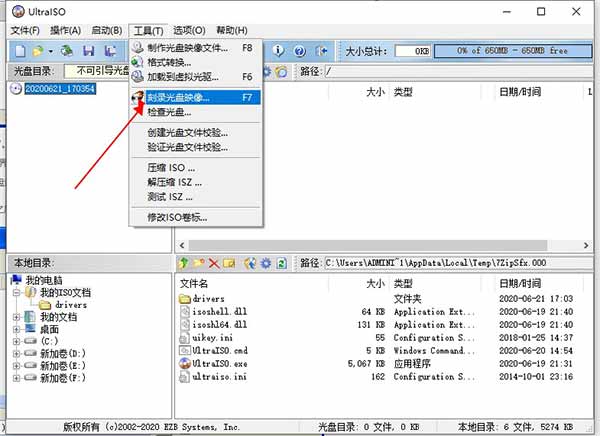This screenshot has height=436, width=600.
Task: Click the New file toolbar icon
Action: 20,51
